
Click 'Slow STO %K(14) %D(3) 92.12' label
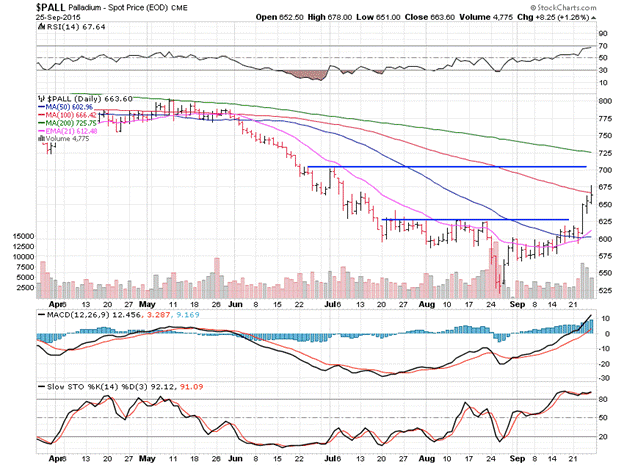pos(107,387)
